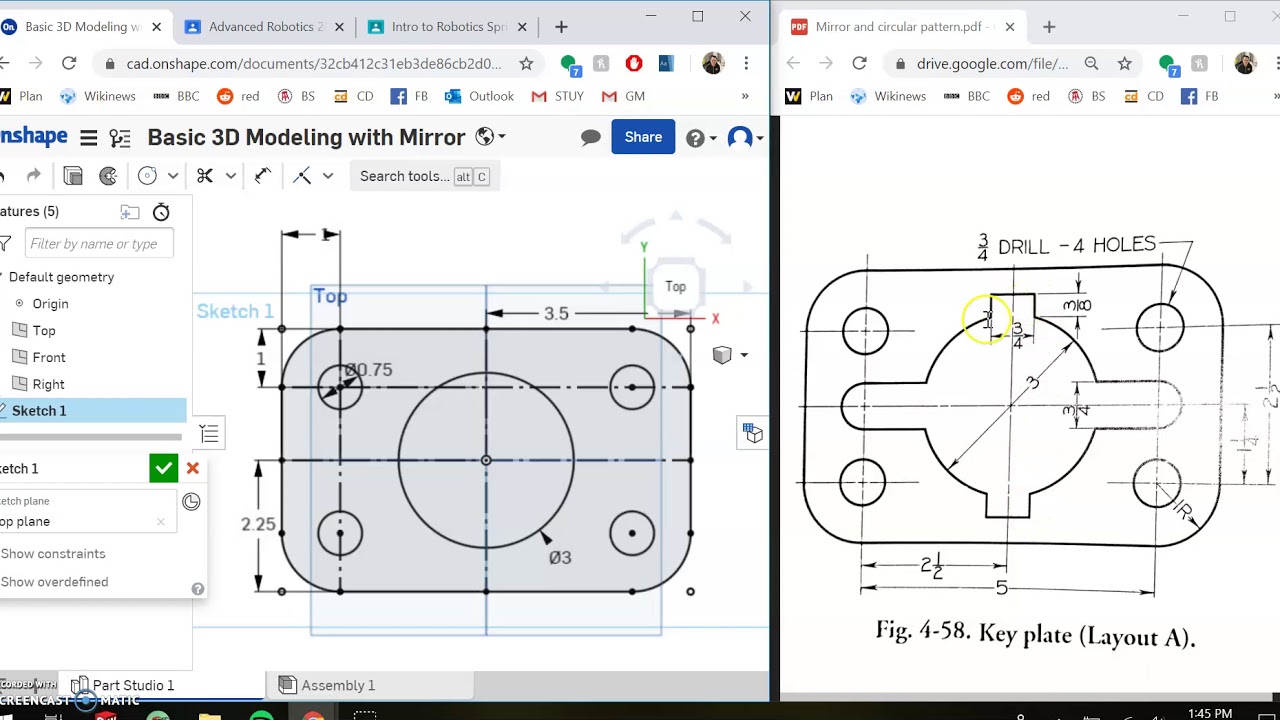Open the left Chrome window's three-dot menu
Image resolution: width=1280 pixels, height=720 pixels.
pos(746,63)
